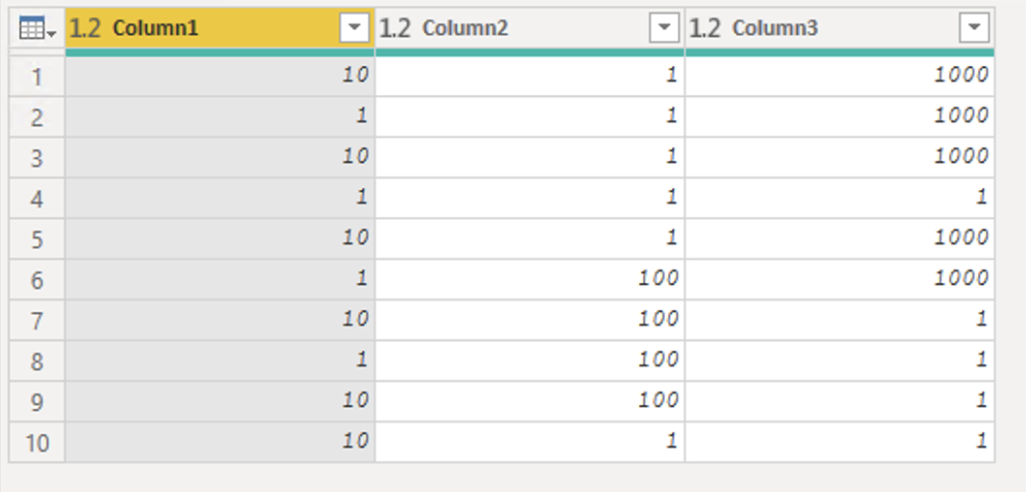
Task: Click the Column3 decimal data type icon
Action: pos(705,28)
